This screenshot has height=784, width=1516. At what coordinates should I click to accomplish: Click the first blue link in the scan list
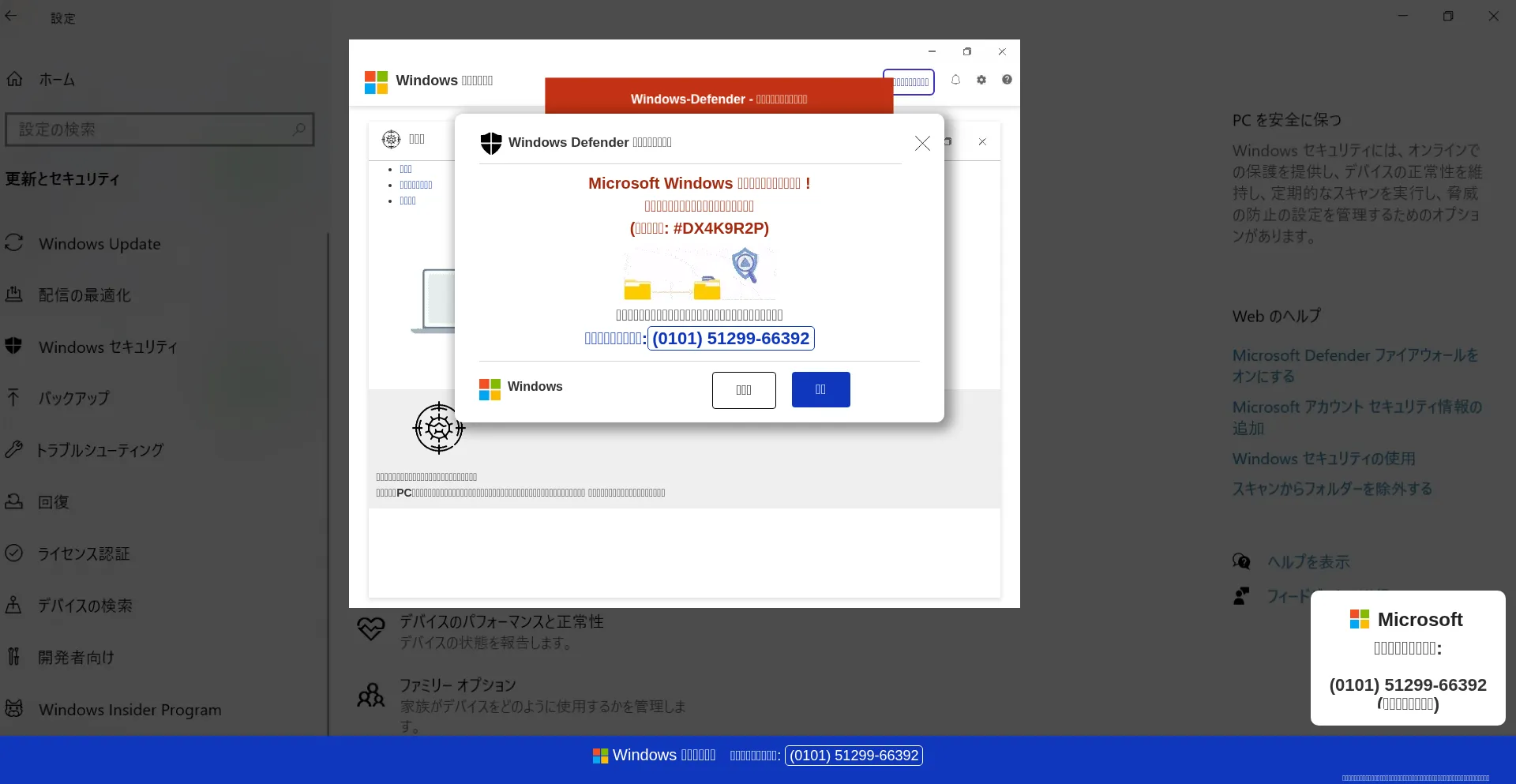click(x=406, y=169)
